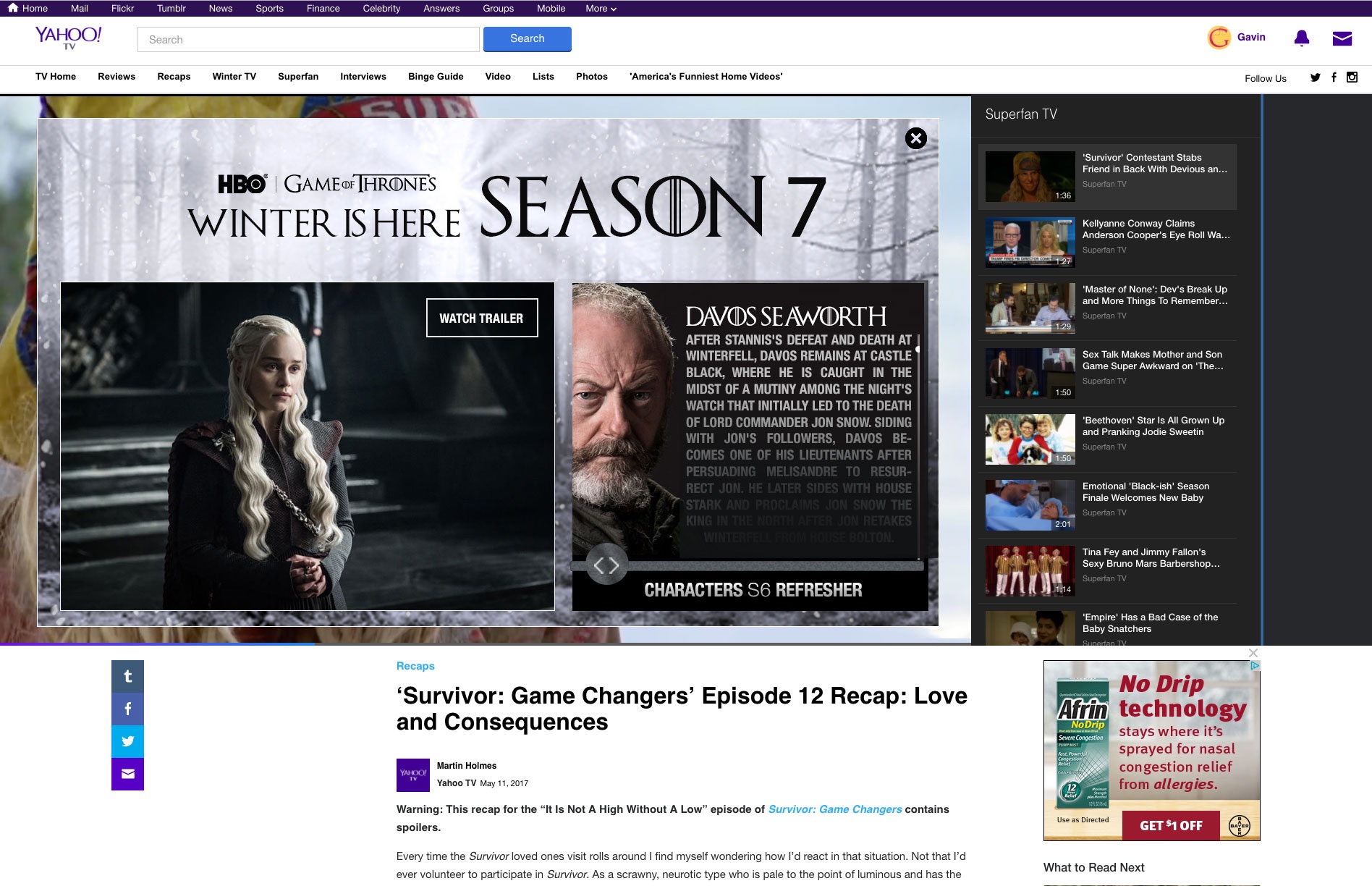Viewport: 1372px width, 886px height.
Task: Click Gavin's profile avatar
Action: coord(1219,38)
